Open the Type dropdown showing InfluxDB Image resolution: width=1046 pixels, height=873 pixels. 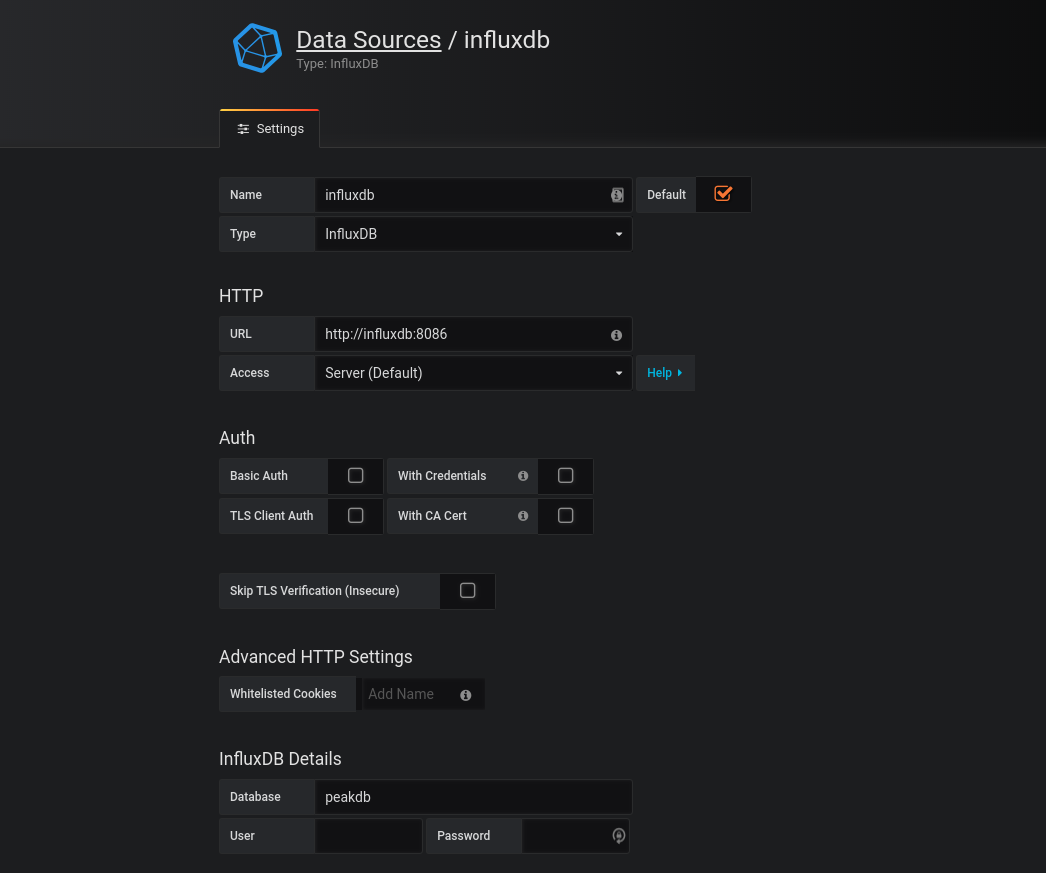point(473,234)
